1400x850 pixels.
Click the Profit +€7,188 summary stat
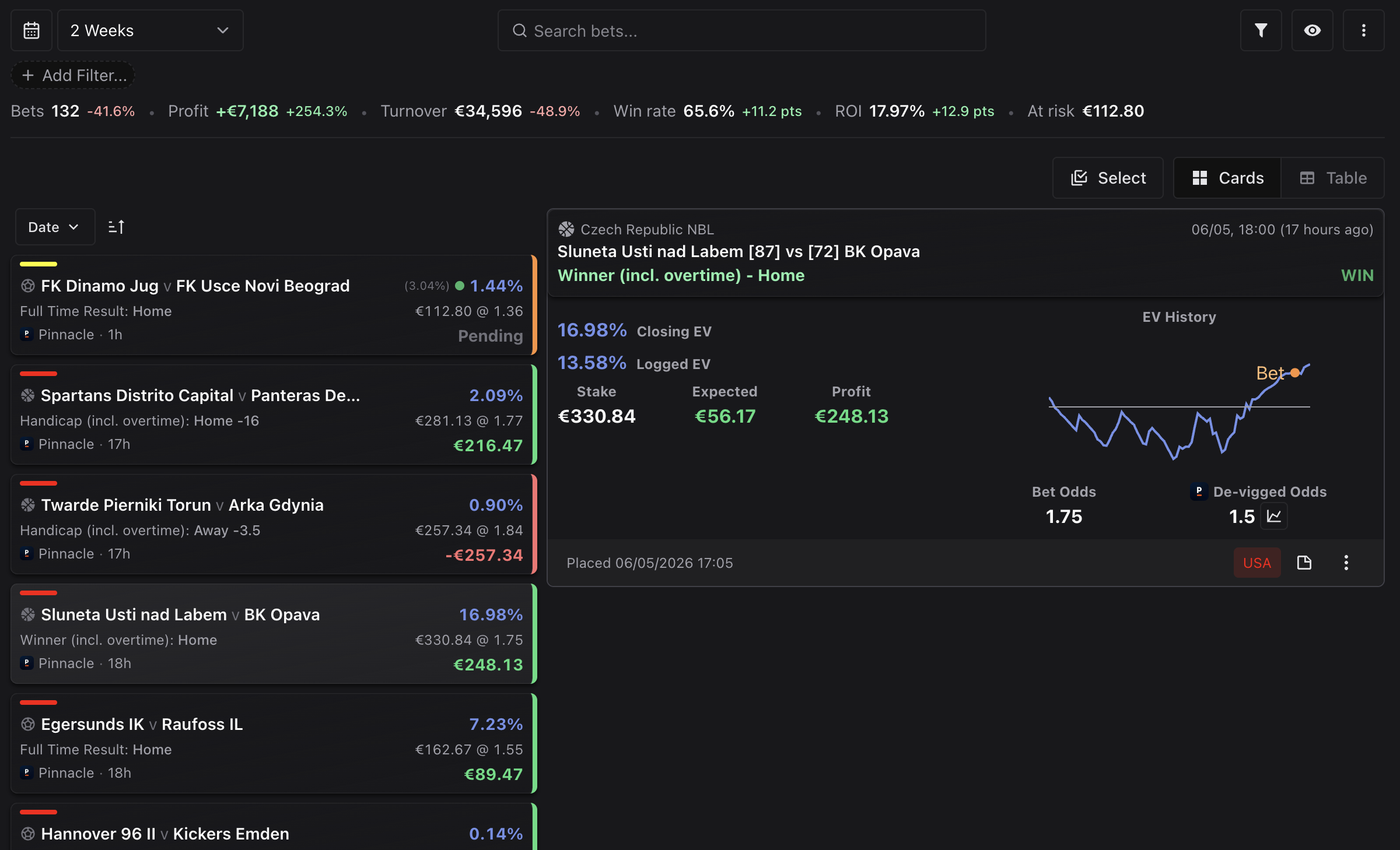258,111
